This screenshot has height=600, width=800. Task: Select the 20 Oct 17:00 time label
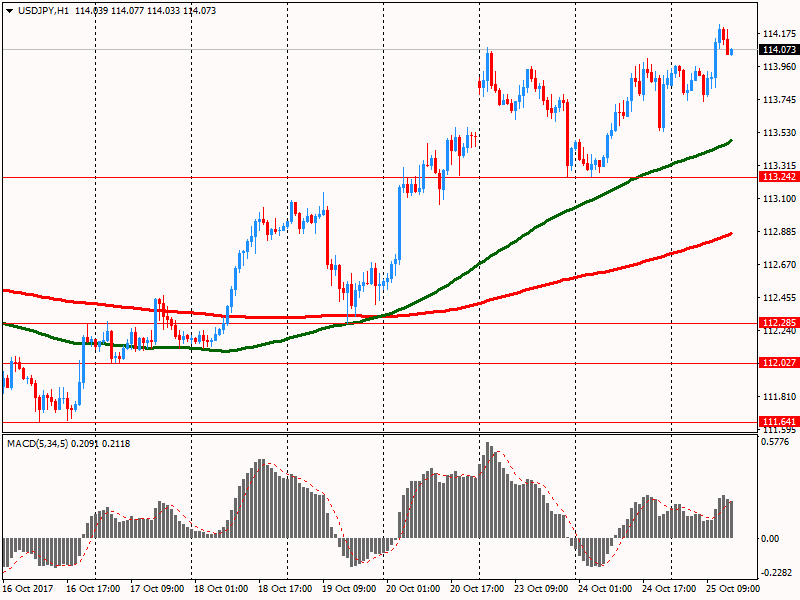pos(477,588)
